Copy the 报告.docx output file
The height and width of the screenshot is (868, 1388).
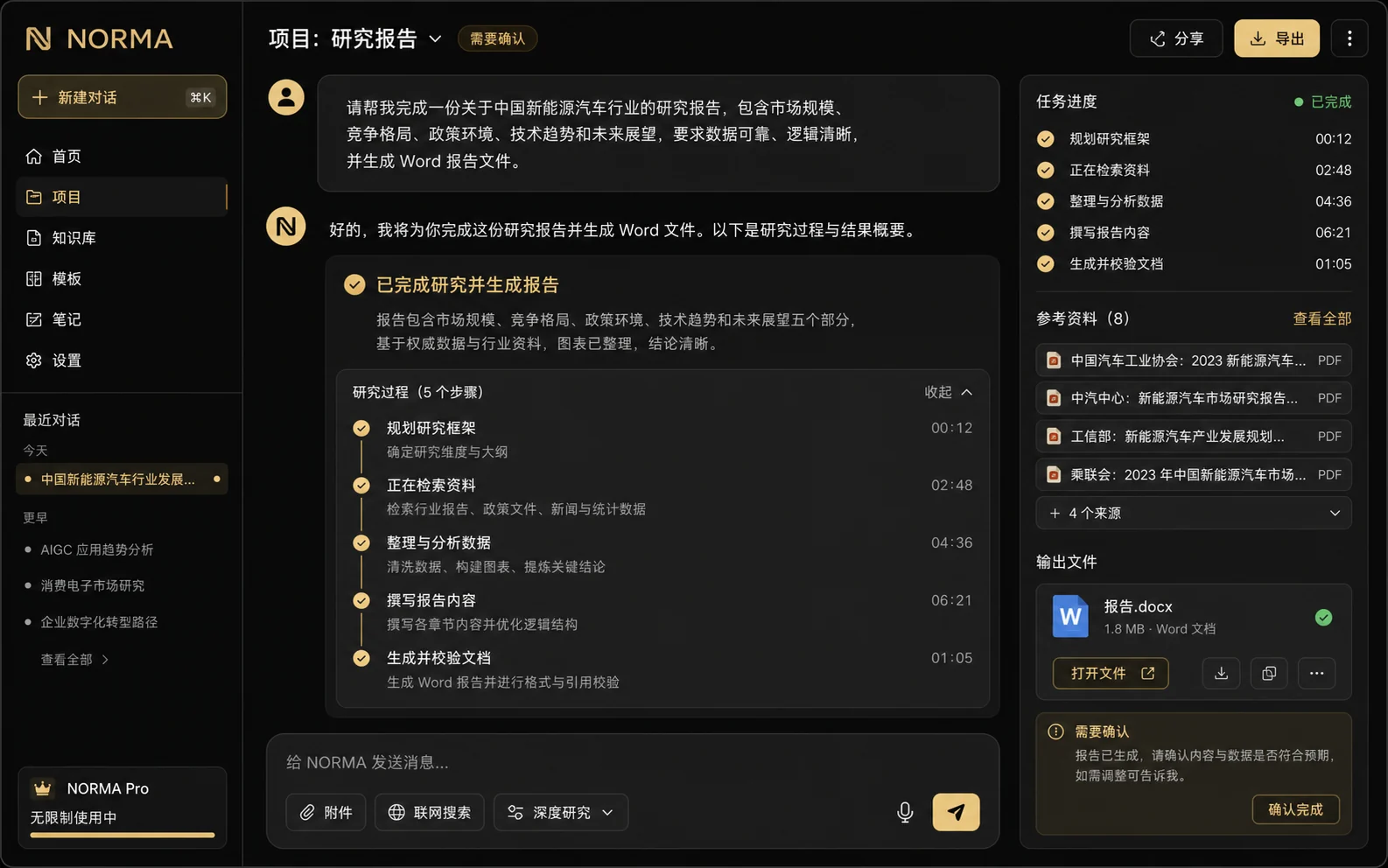(1269, 673)
